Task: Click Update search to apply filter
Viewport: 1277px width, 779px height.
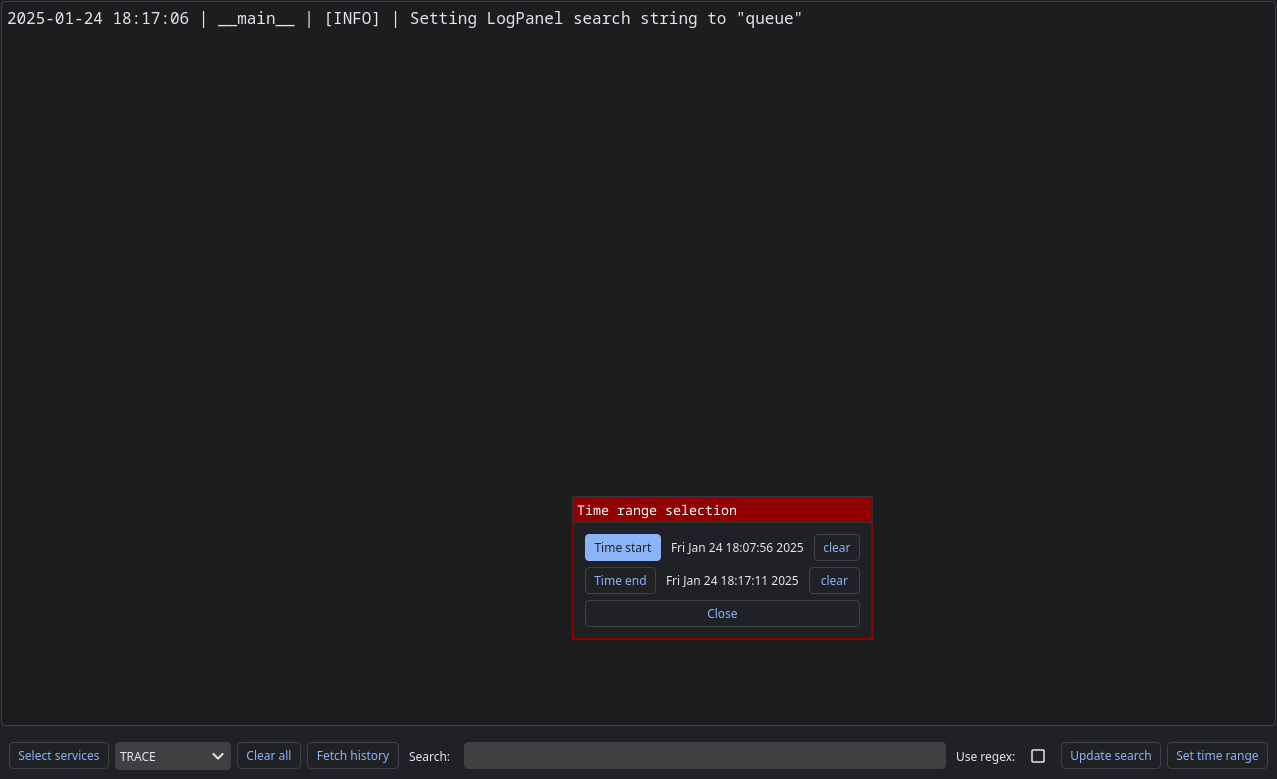Action: pyautogui.click(x=1110, y=755)
